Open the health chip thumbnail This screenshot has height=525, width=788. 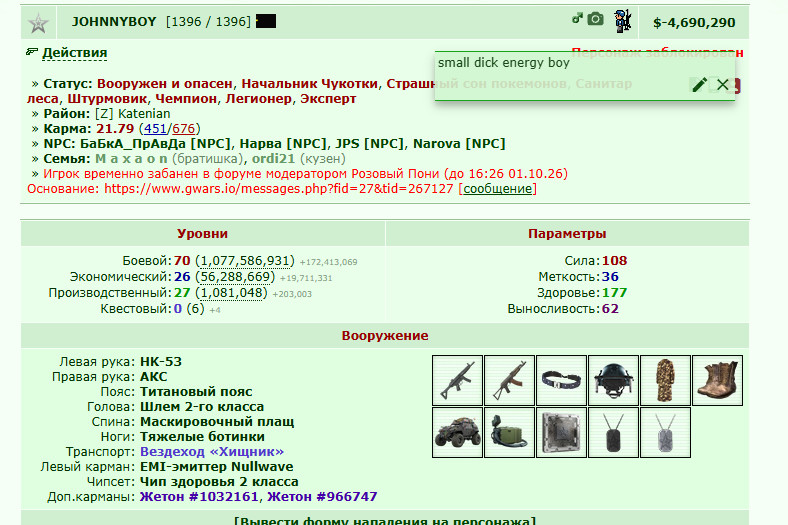point(561,433)
